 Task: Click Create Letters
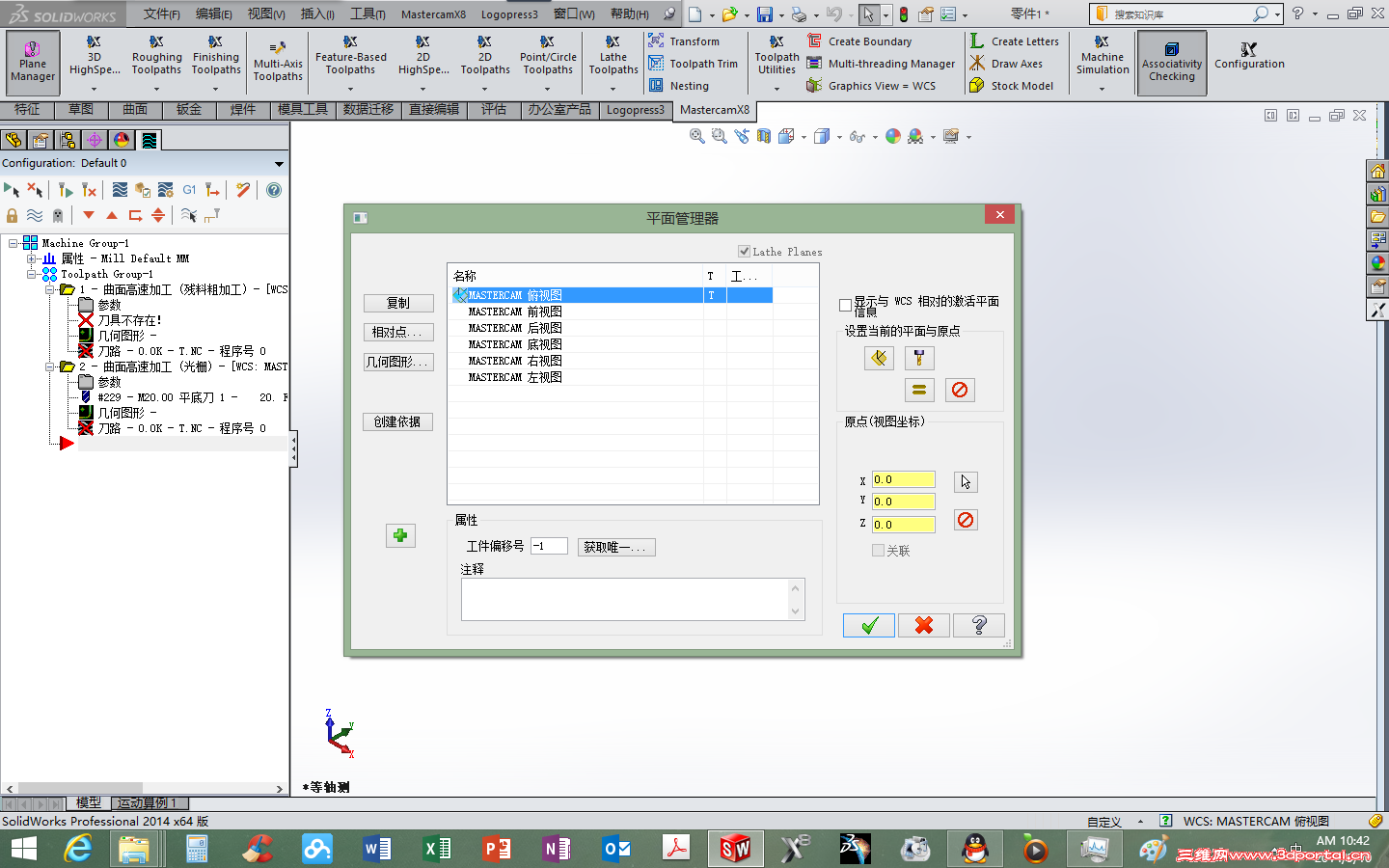(1014, 41)
